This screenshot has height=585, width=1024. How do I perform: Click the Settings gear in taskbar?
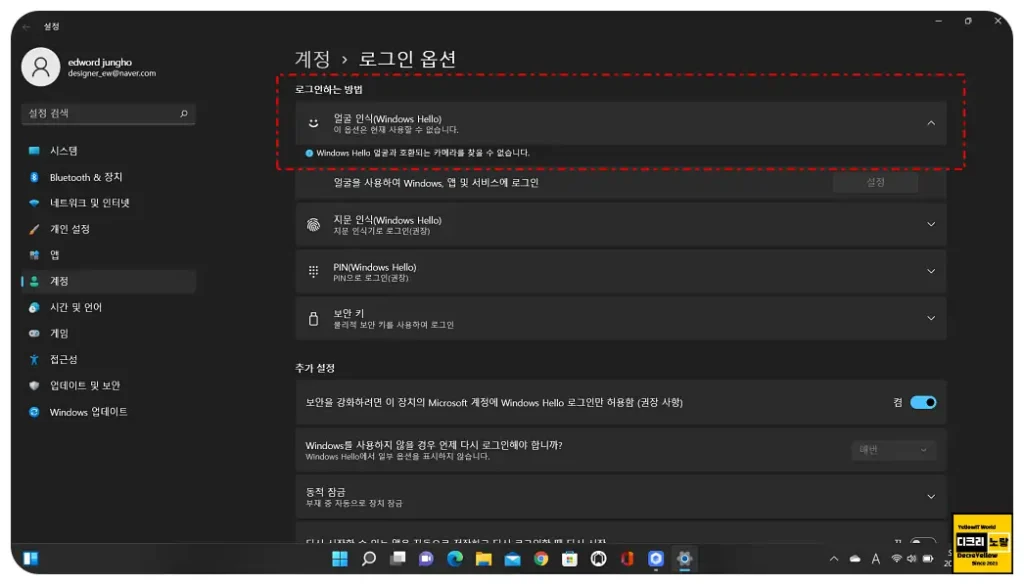684,559
